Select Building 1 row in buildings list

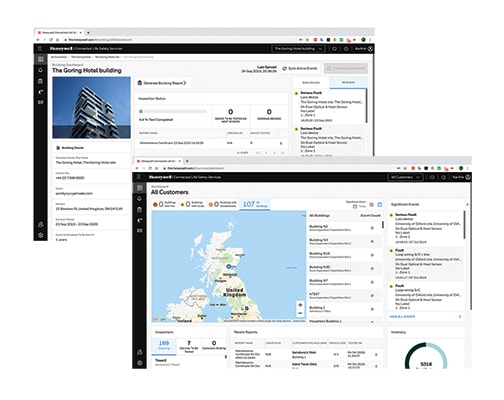coord(344,309)
